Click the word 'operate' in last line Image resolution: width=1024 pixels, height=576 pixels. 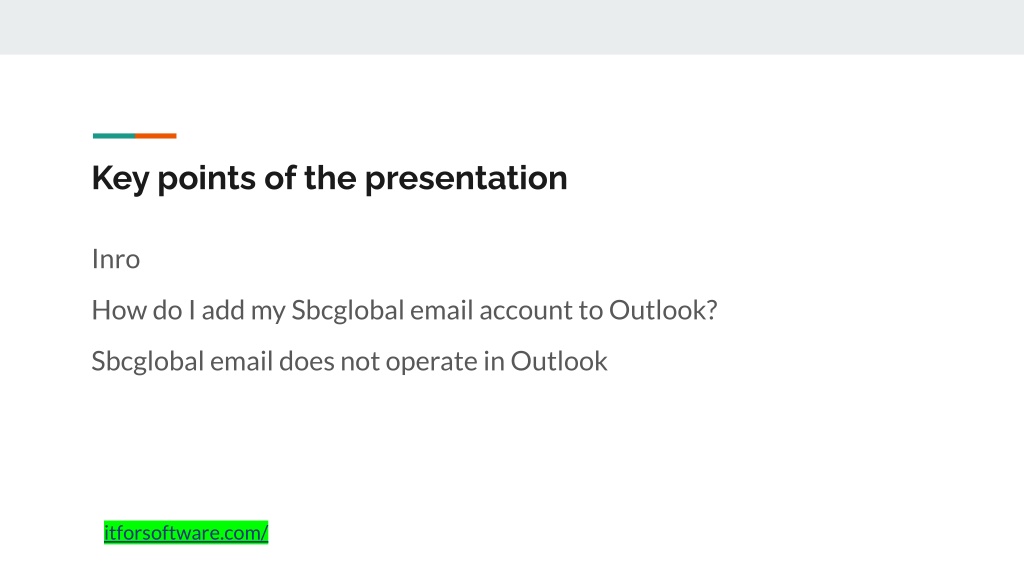point(432,362)
